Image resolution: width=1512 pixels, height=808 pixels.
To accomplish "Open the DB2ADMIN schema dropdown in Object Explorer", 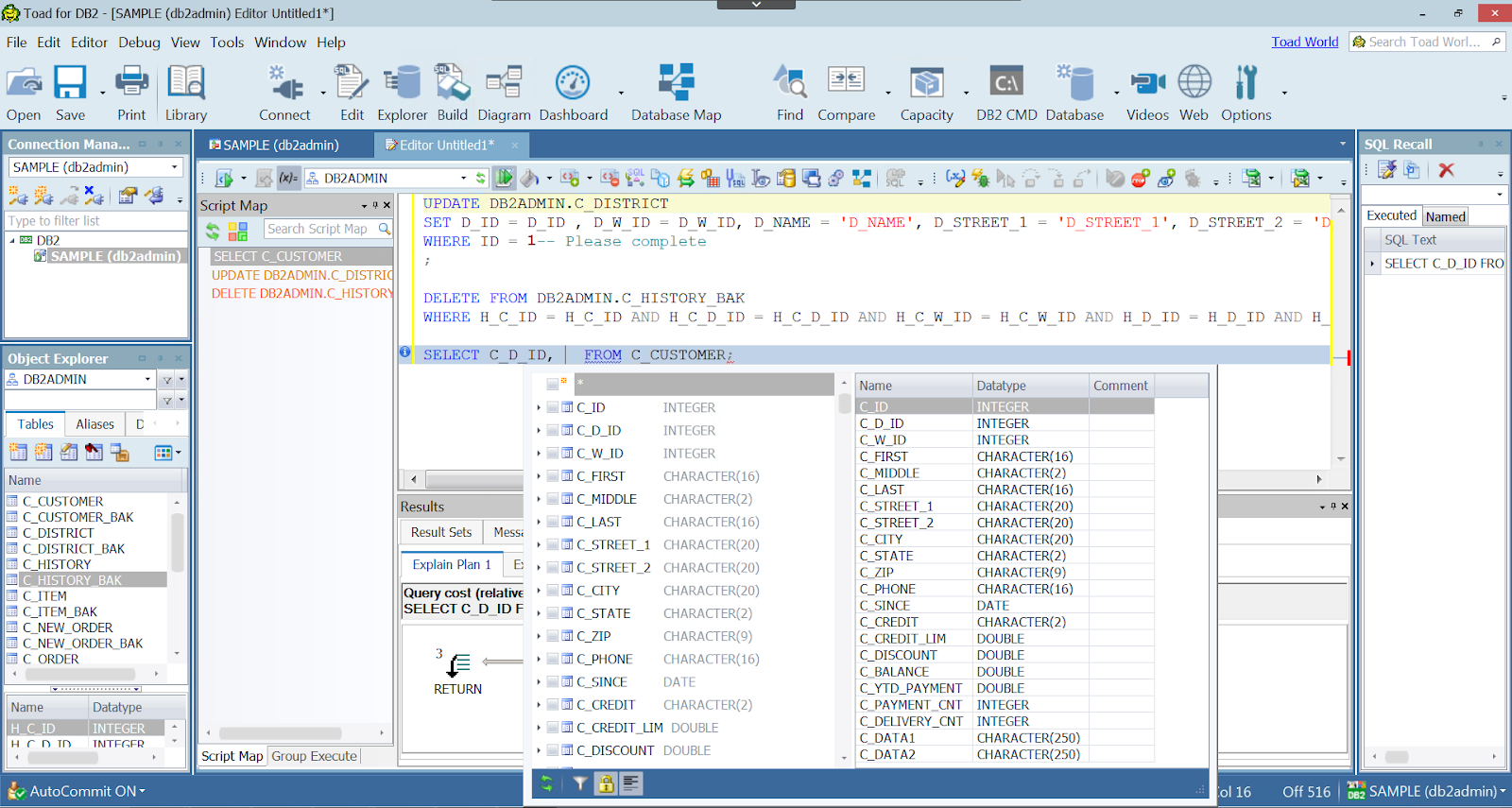I will (147, 379).
